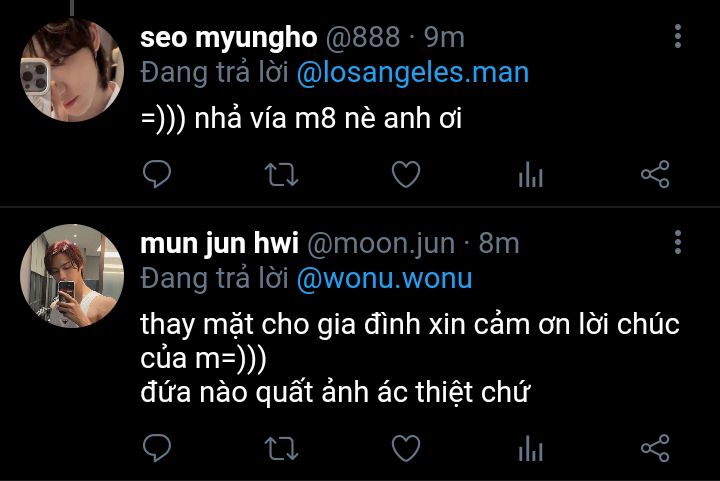This screenshot has width=720, height=481.
Task: View analytics for seo myungho's tweet
Action: (x=530, y=174)
